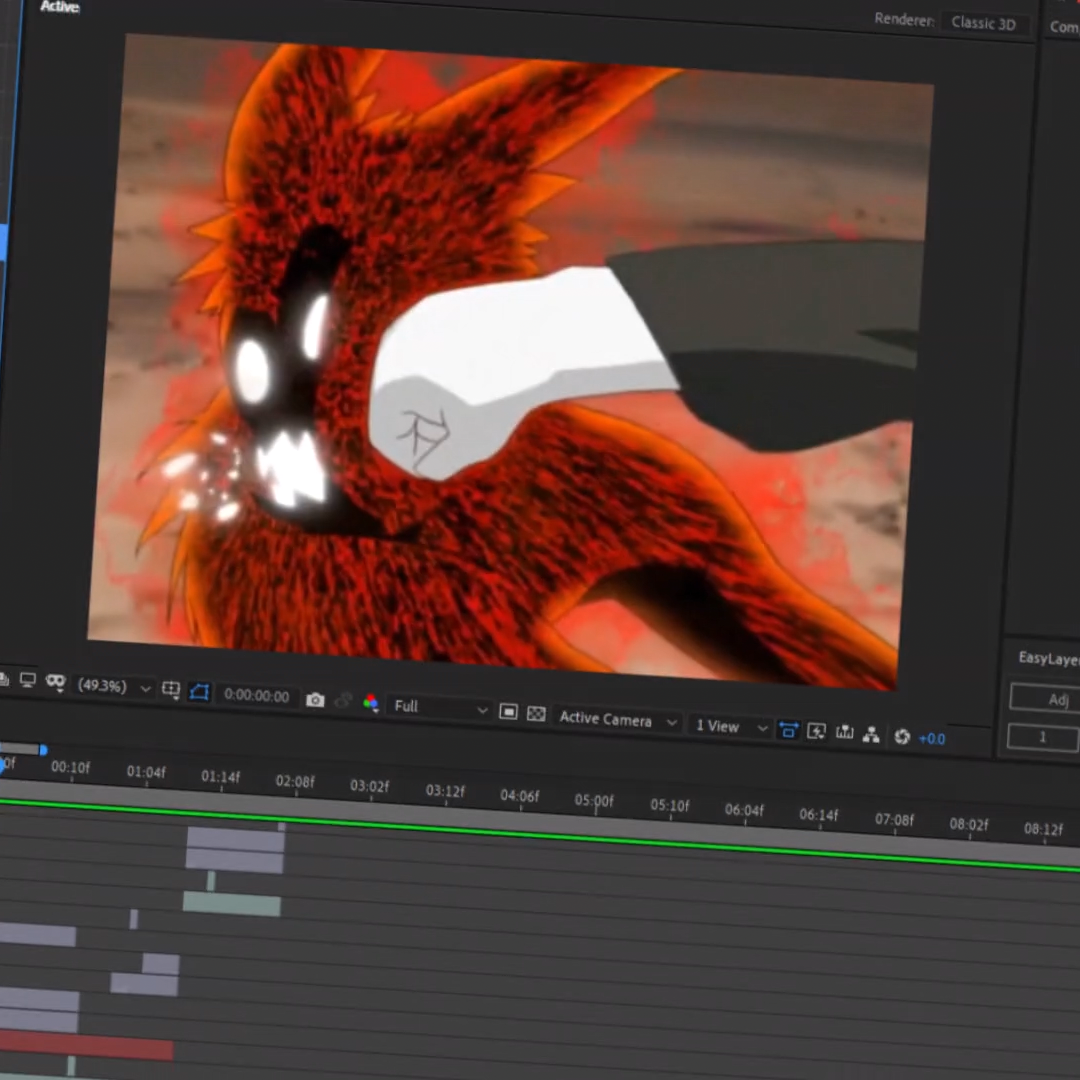Click the Reset Exposure aperture icon

pos(902,737)
